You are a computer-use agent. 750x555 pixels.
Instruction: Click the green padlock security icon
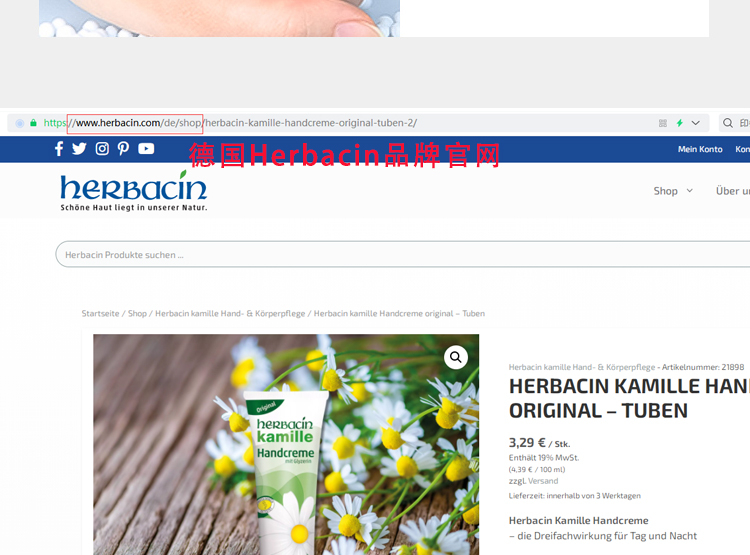tap(33, 123)
